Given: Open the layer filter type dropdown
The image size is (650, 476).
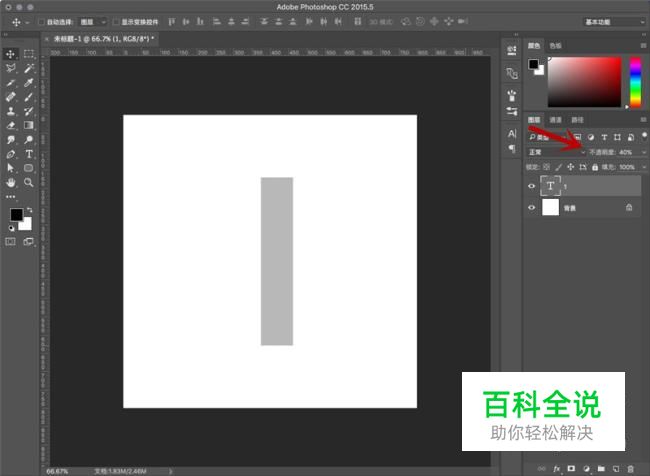Looking at the screenshot, I should (546, 137).
